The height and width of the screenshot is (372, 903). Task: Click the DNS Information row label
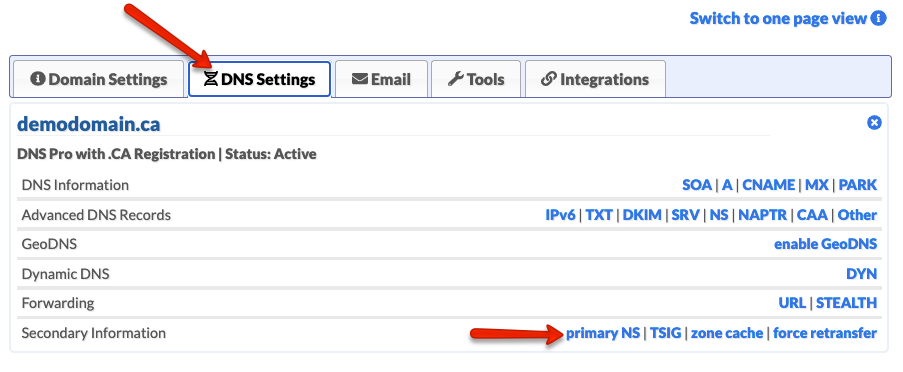[x=75, y=185]
